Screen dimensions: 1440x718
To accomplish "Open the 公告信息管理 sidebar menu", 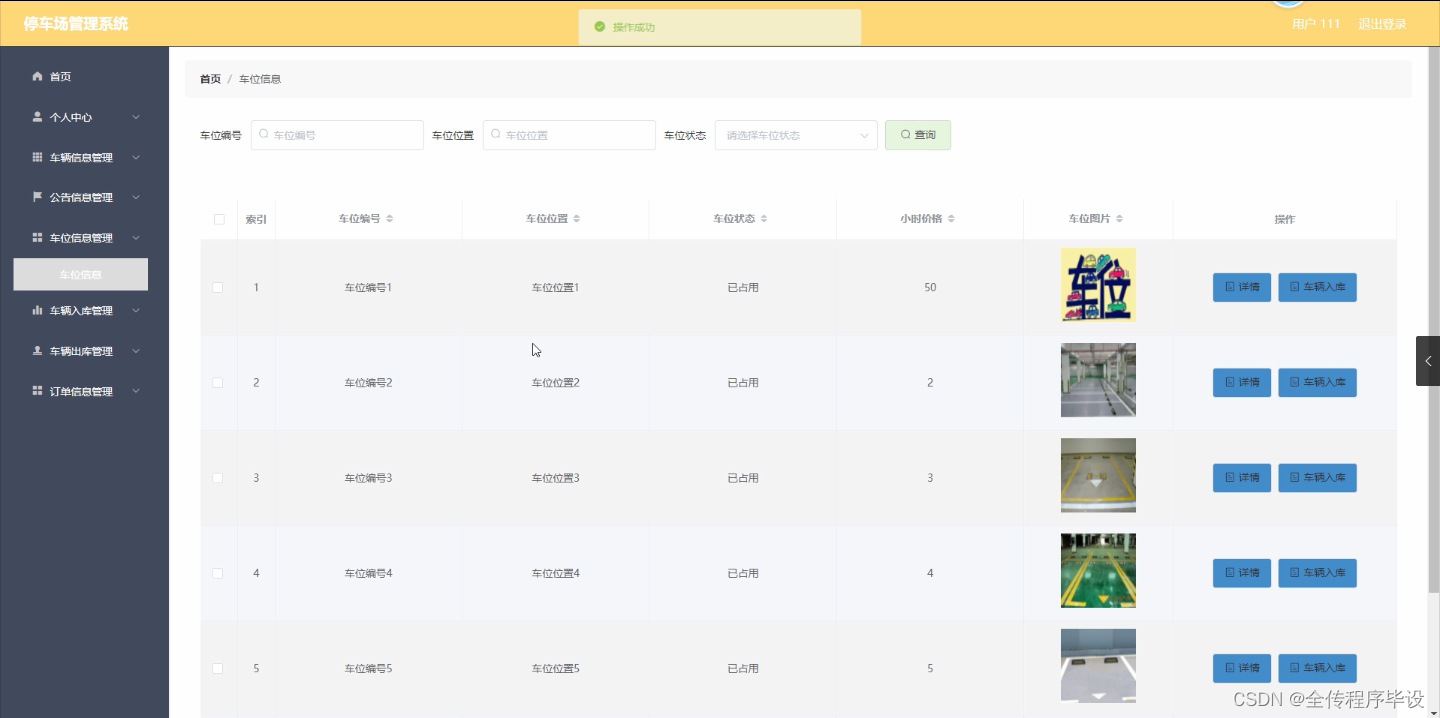I will coord(84,197).
